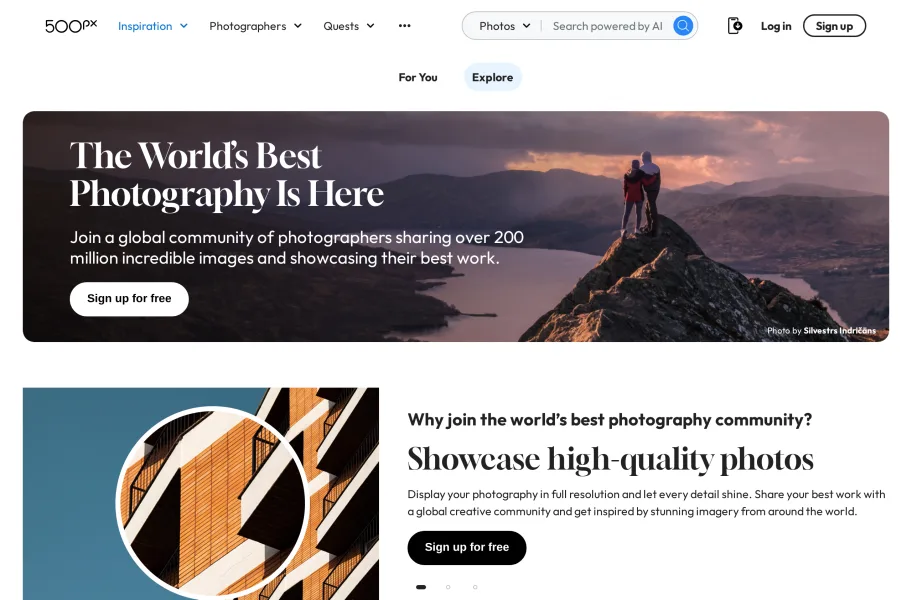
Task: Click the Log in link
Action: click(x=776, y=26)
